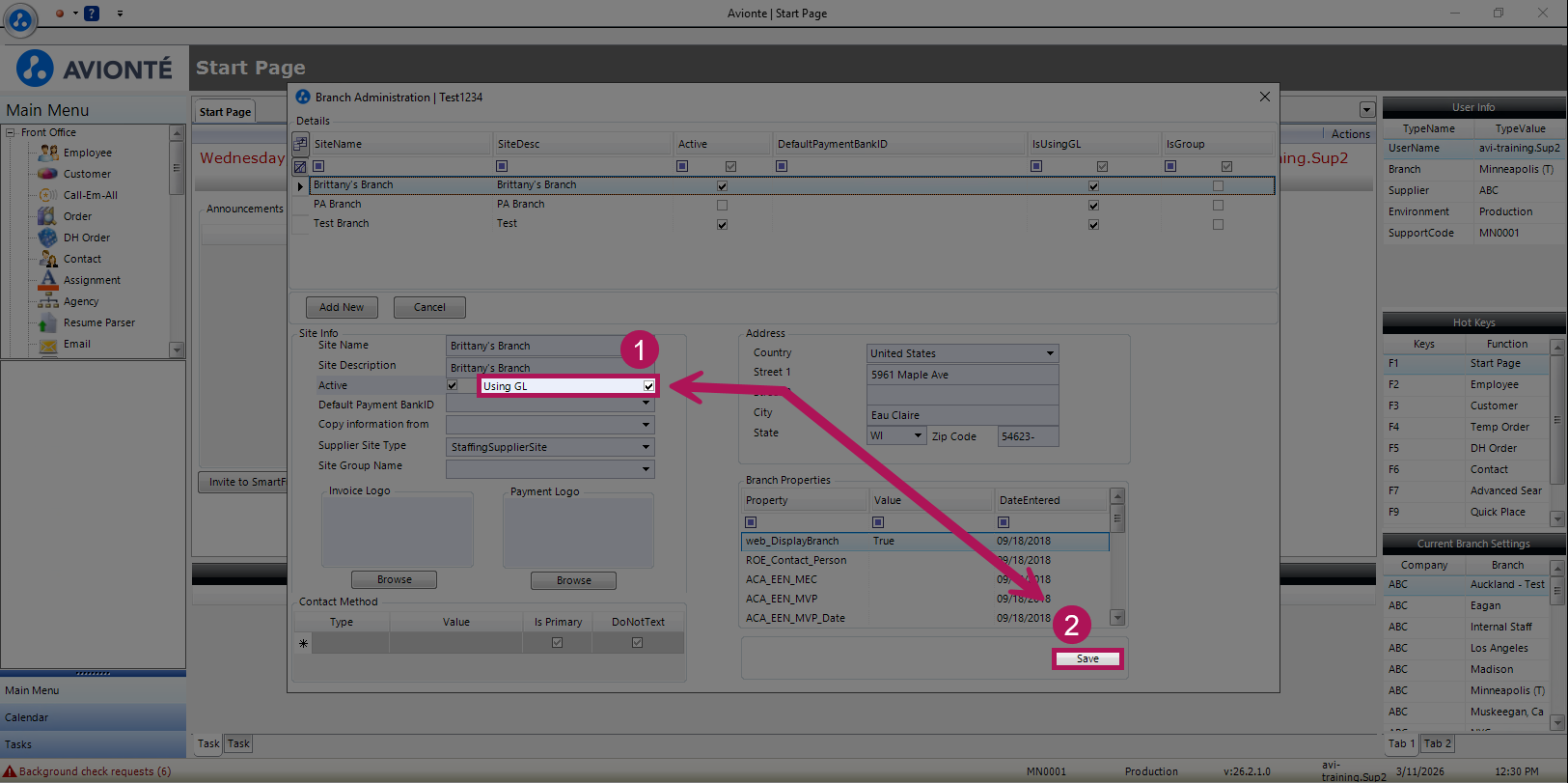Viewport: 1568px width, 783px height.
Task: Click the DateEntered column filter icon
Action: [x=1004, y=522]
